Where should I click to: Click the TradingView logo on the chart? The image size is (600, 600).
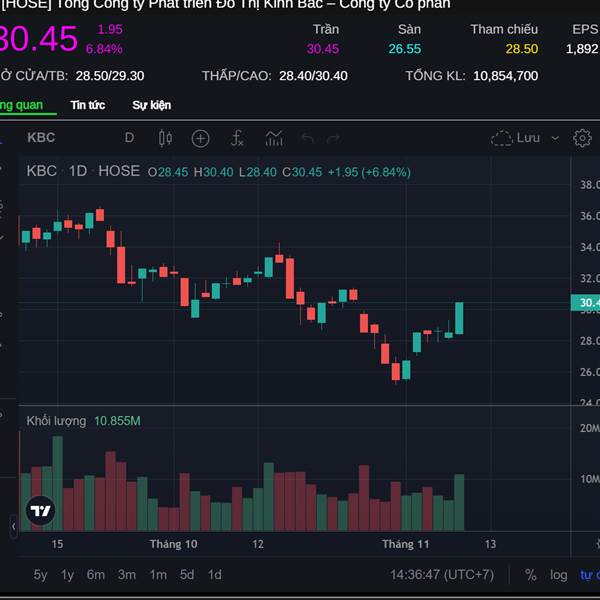41,510
